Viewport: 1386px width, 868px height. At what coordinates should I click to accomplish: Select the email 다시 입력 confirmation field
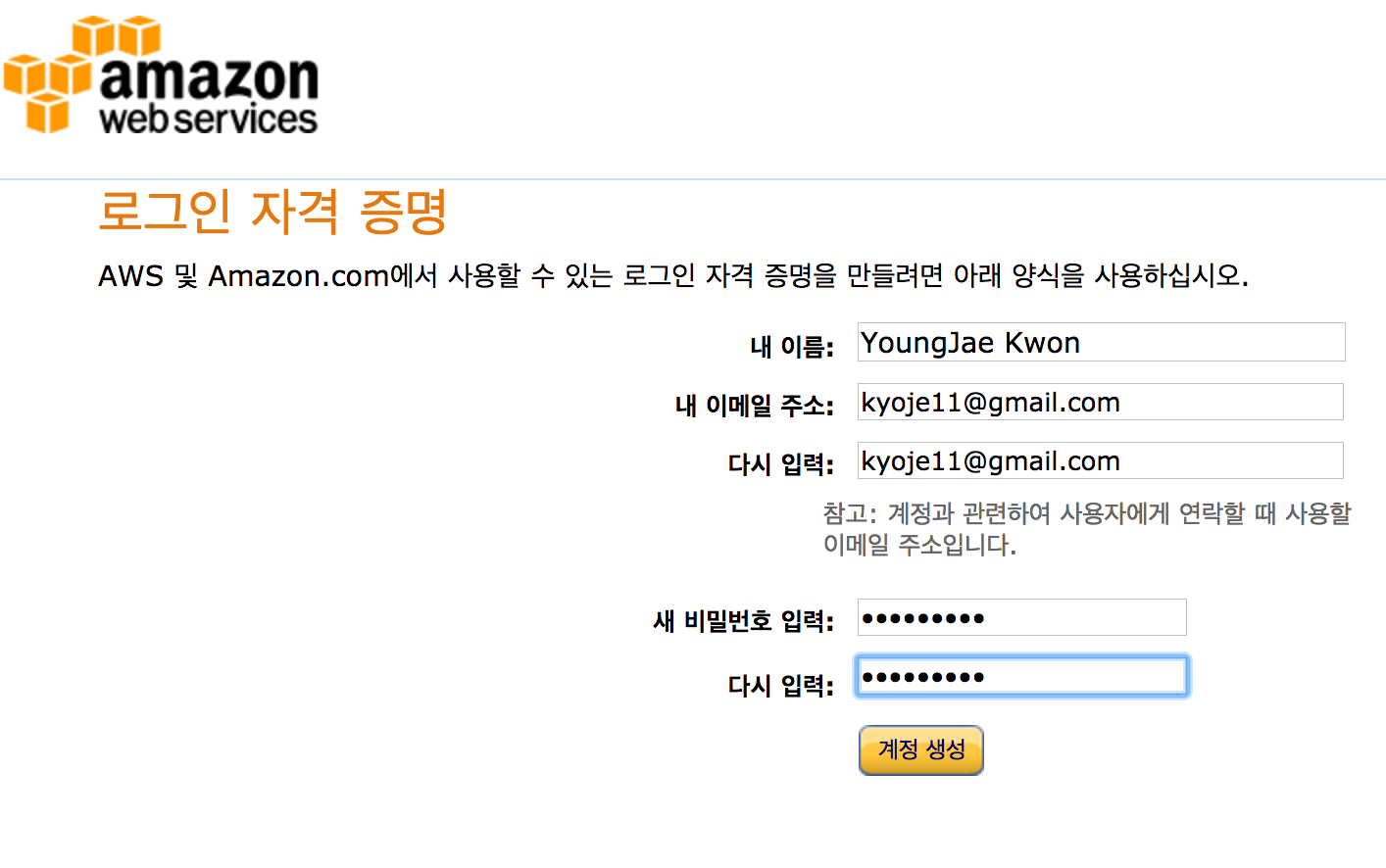point(1100,460)
